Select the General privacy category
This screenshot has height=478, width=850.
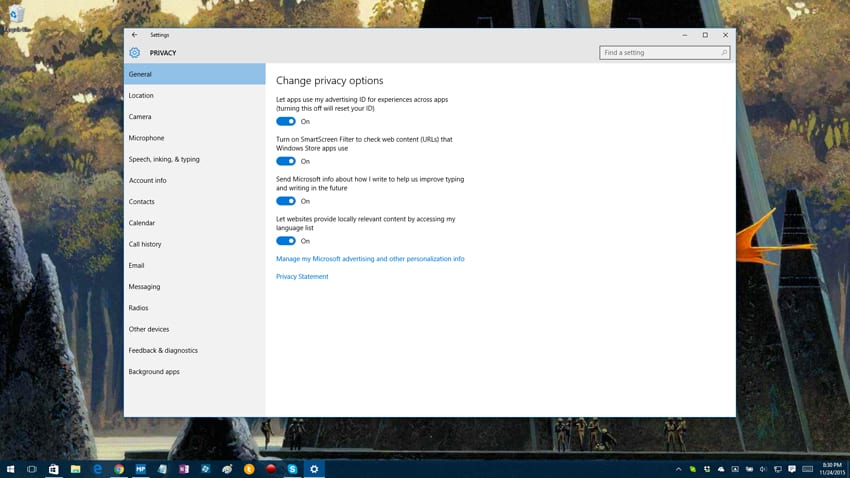click(195, 74)
